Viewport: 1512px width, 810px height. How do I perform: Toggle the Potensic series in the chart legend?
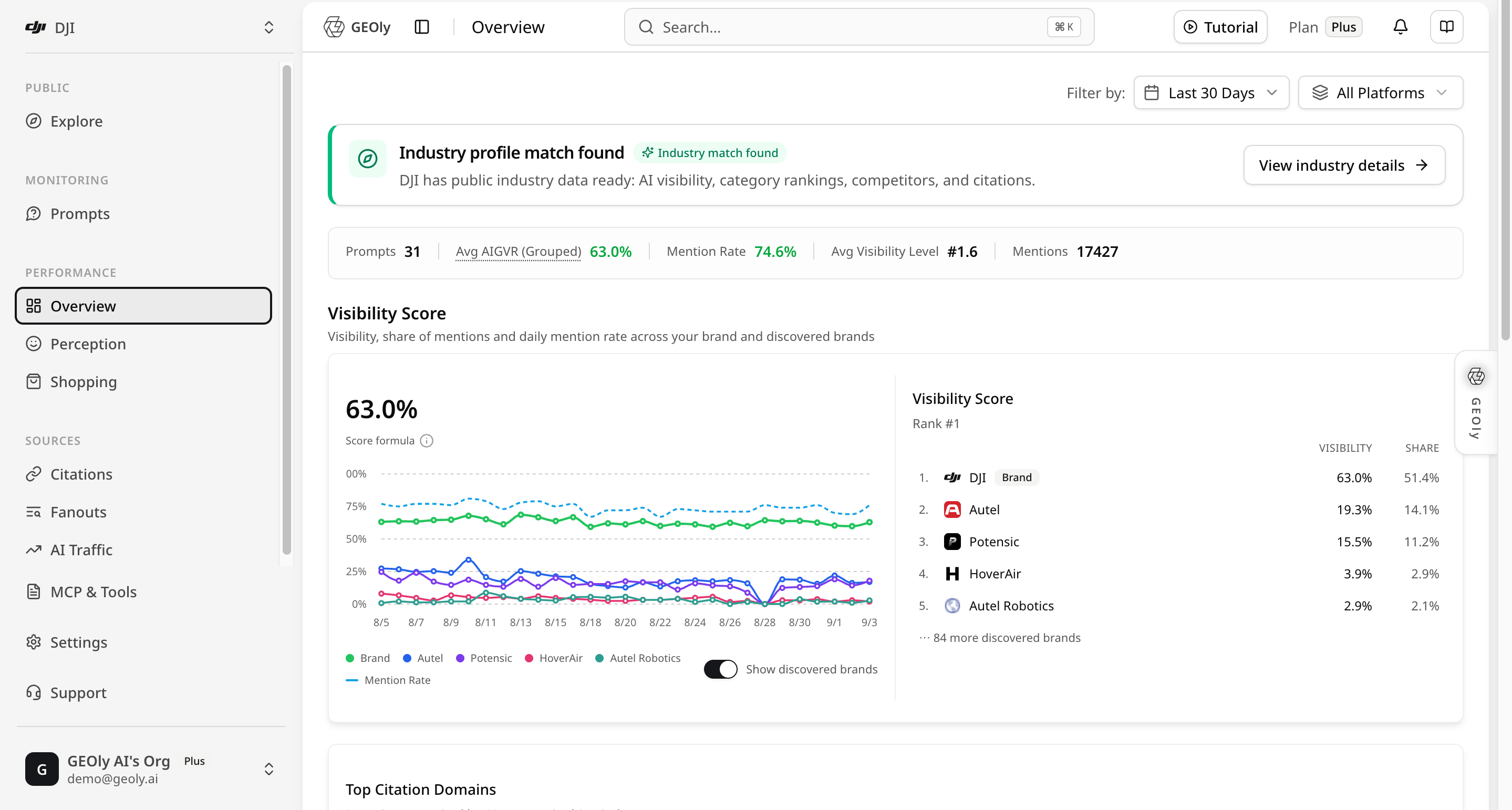[x=484, y=658]
